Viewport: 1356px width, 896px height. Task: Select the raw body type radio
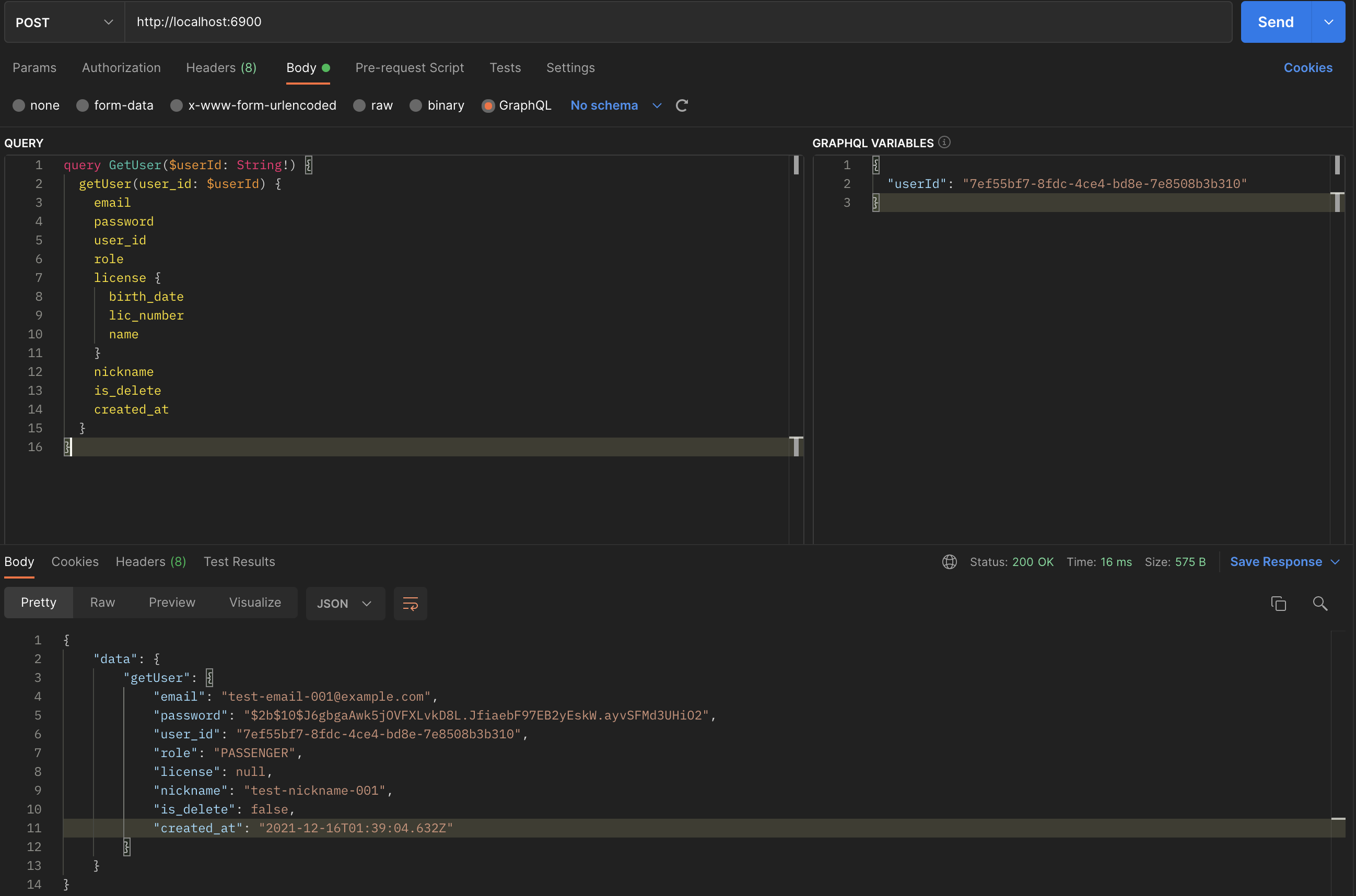(x=359, y=105)
